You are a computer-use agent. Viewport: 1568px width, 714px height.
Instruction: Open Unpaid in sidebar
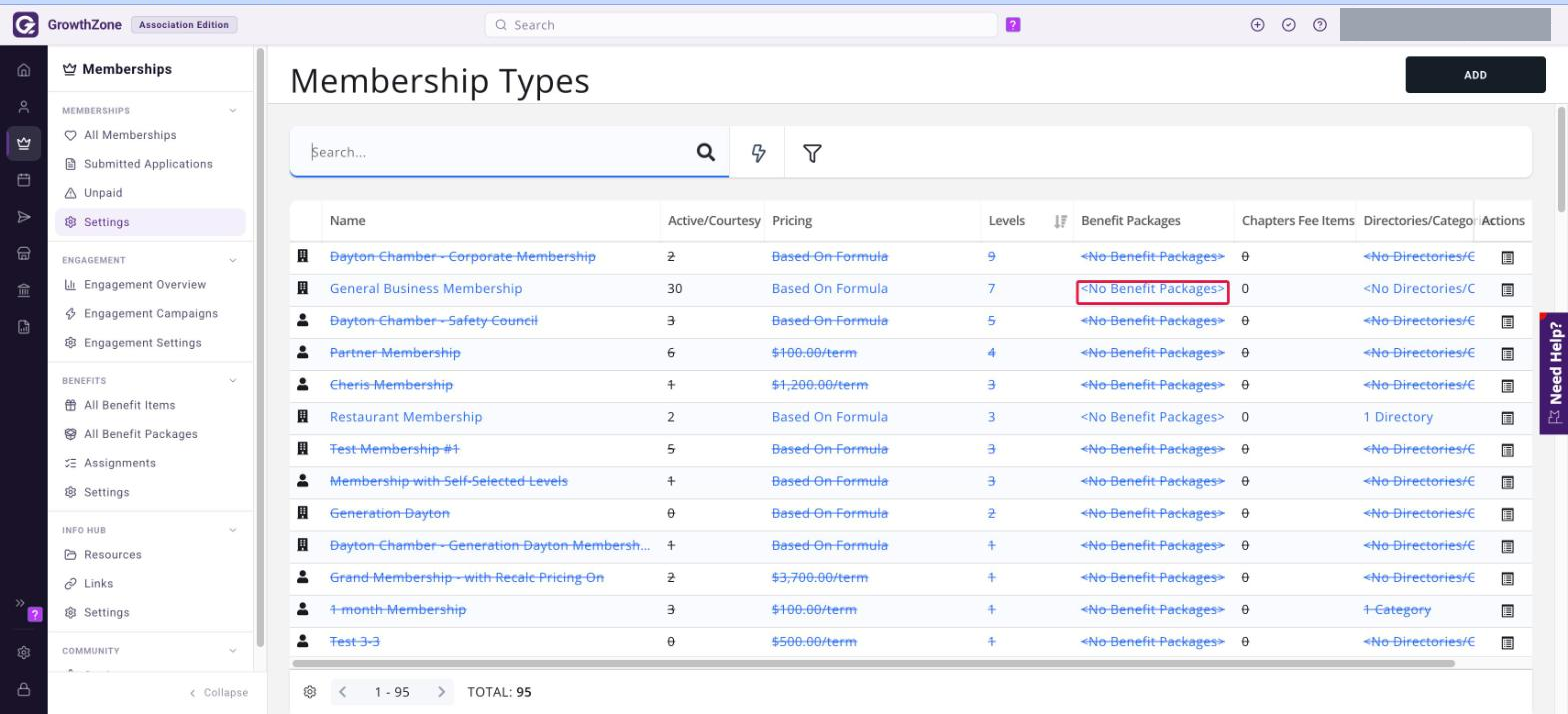tap(103, 193)
